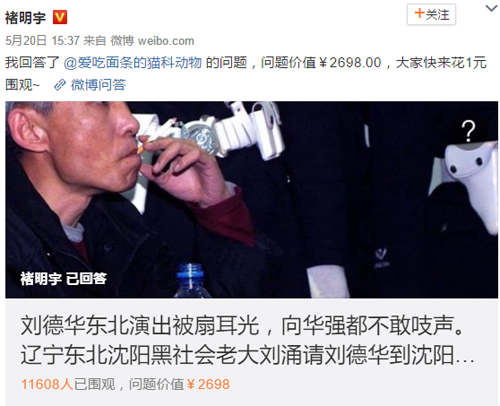Viewport: 500px width, 406px height.
Task: Click the truncated line 辽宁东北沈阳黑社会老大刘涌
Action: coord(172,355)
